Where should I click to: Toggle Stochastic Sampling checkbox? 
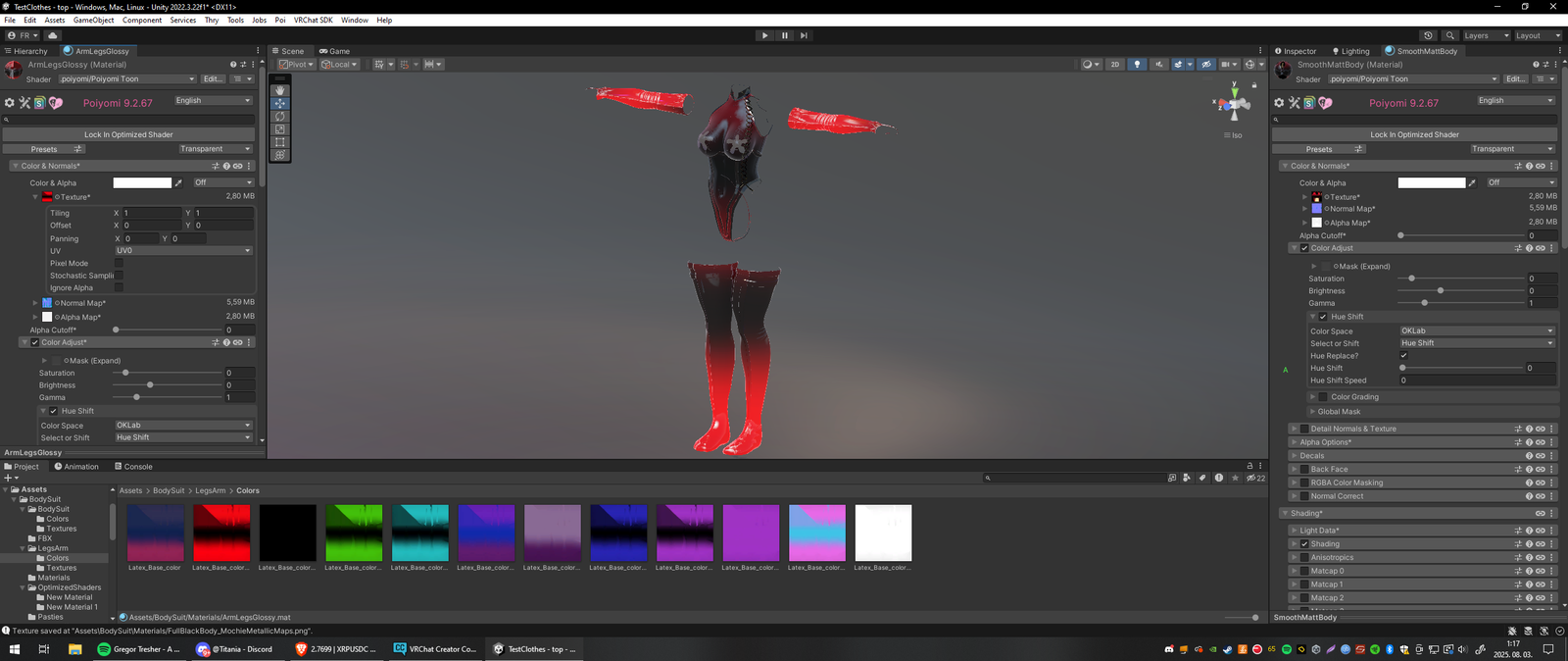tap(119, 276)
